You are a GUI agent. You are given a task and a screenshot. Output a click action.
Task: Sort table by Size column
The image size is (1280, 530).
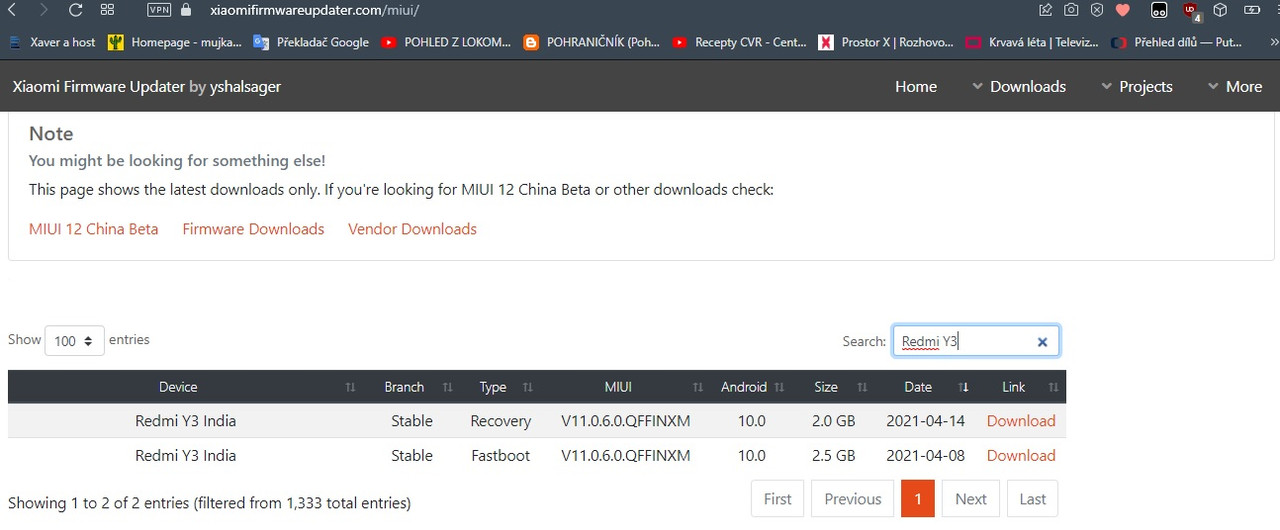click(833, 387)
